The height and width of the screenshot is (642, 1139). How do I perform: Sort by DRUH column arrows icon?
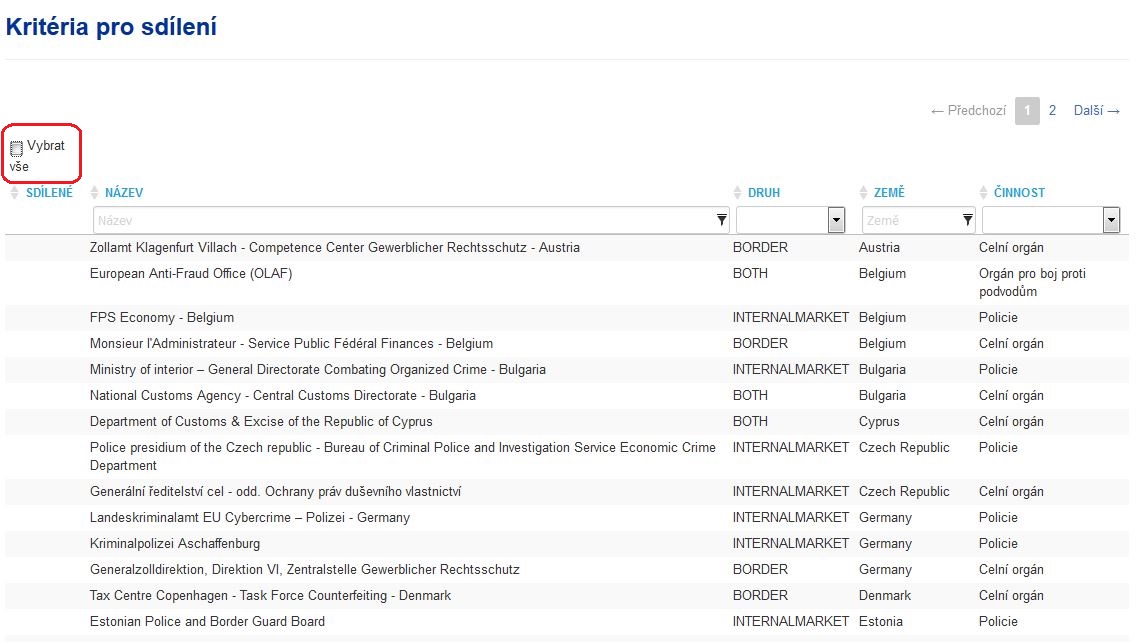pos(737,192)
